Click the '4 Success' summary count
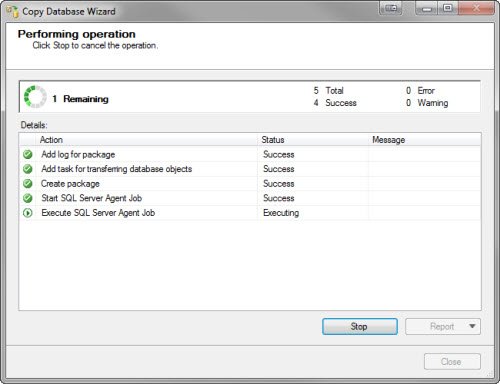 click(335, 103)
